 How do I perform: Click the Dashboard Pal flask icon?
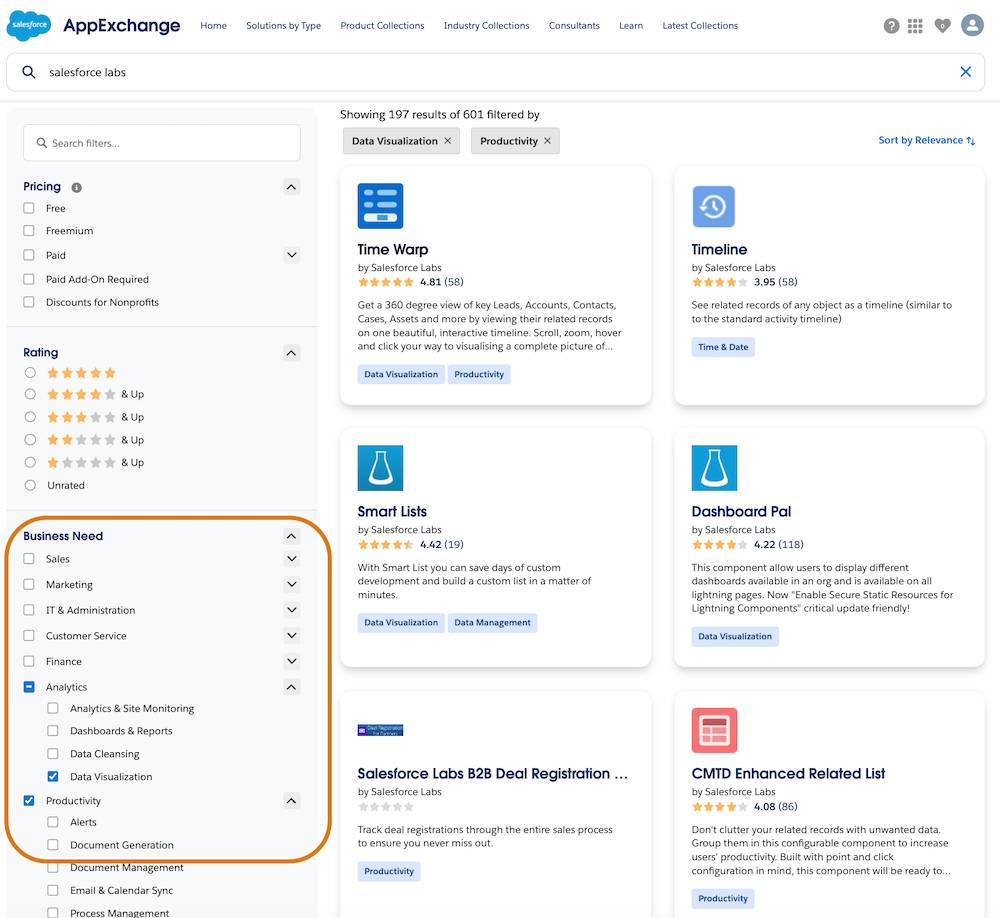click(x=714, y=468)
